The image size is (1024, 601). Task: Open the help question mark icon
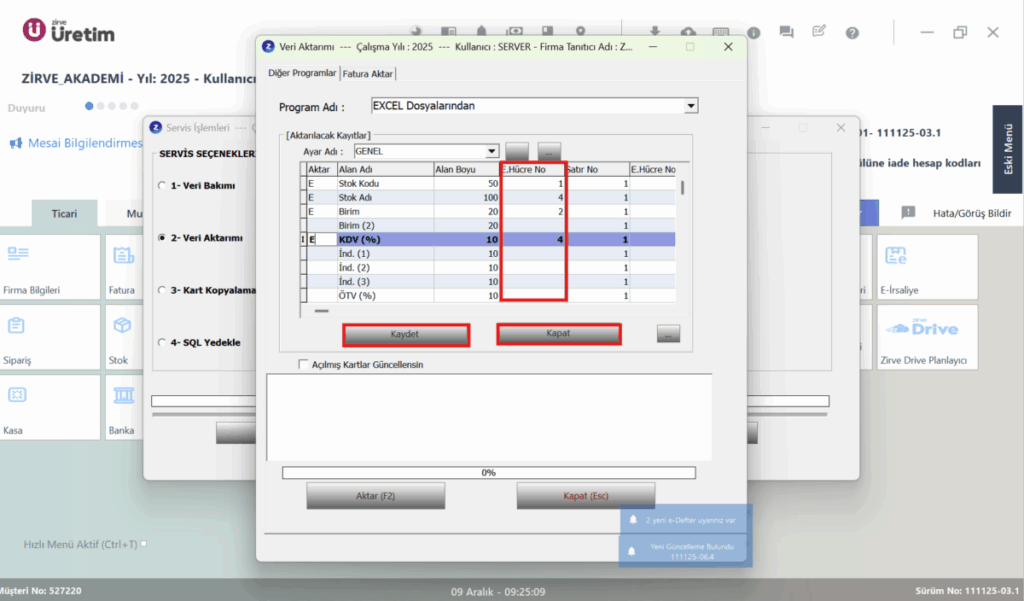(x=852, y=33)
